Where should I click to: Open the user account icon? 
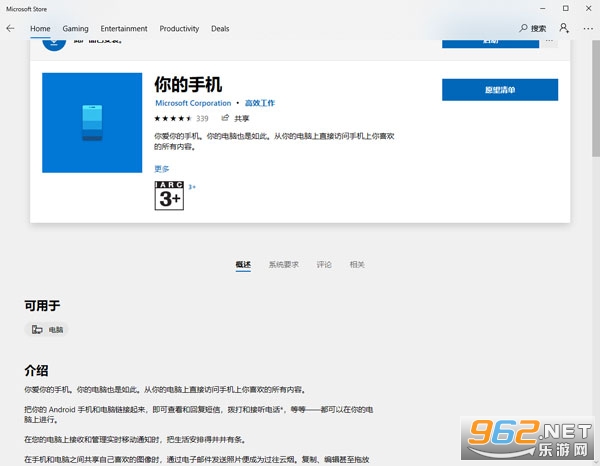click(x=564, y=28)
